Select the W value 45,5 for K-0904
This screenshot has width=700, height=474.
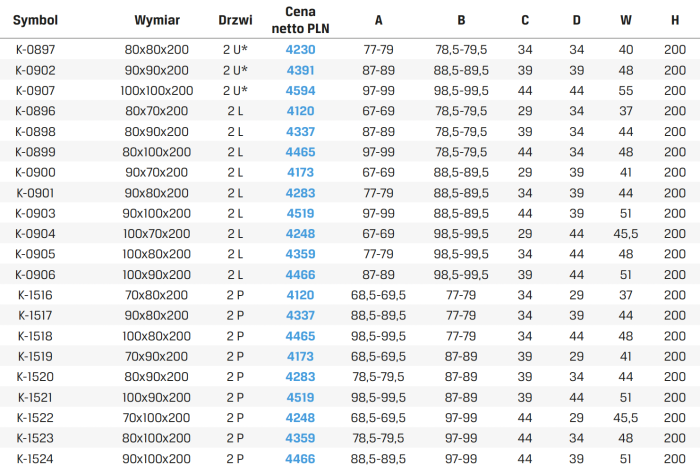pyautogui.click(x=625, y=233)
